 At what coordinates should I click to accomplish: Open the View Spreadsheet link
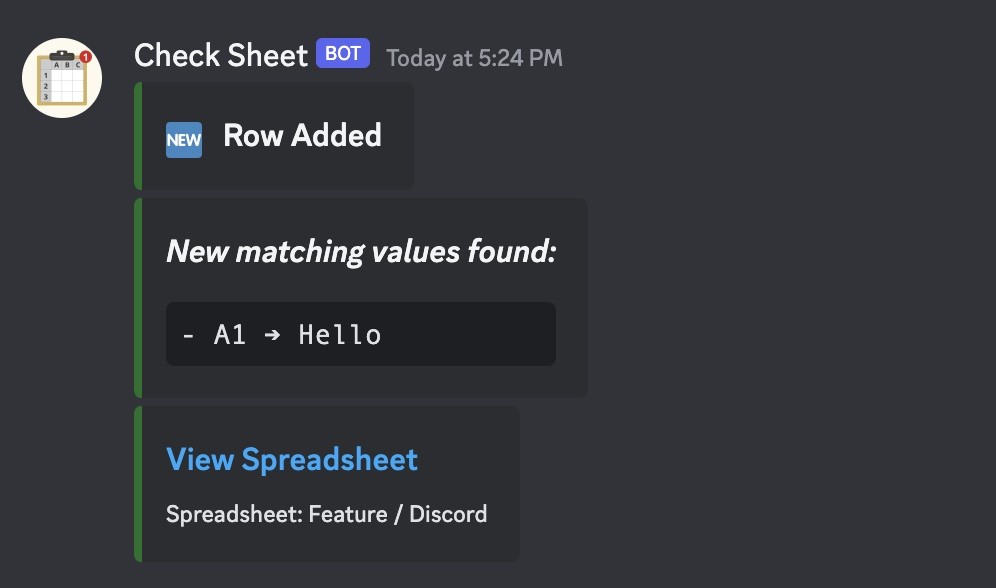tap(292, 459)
